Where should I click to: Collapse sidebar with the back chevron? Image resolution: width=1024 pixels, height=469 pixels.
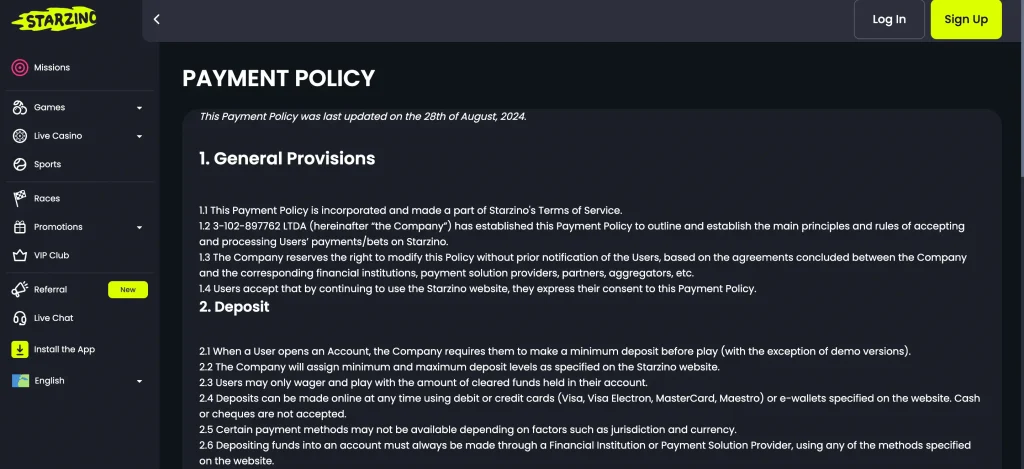tap(157, 20)
